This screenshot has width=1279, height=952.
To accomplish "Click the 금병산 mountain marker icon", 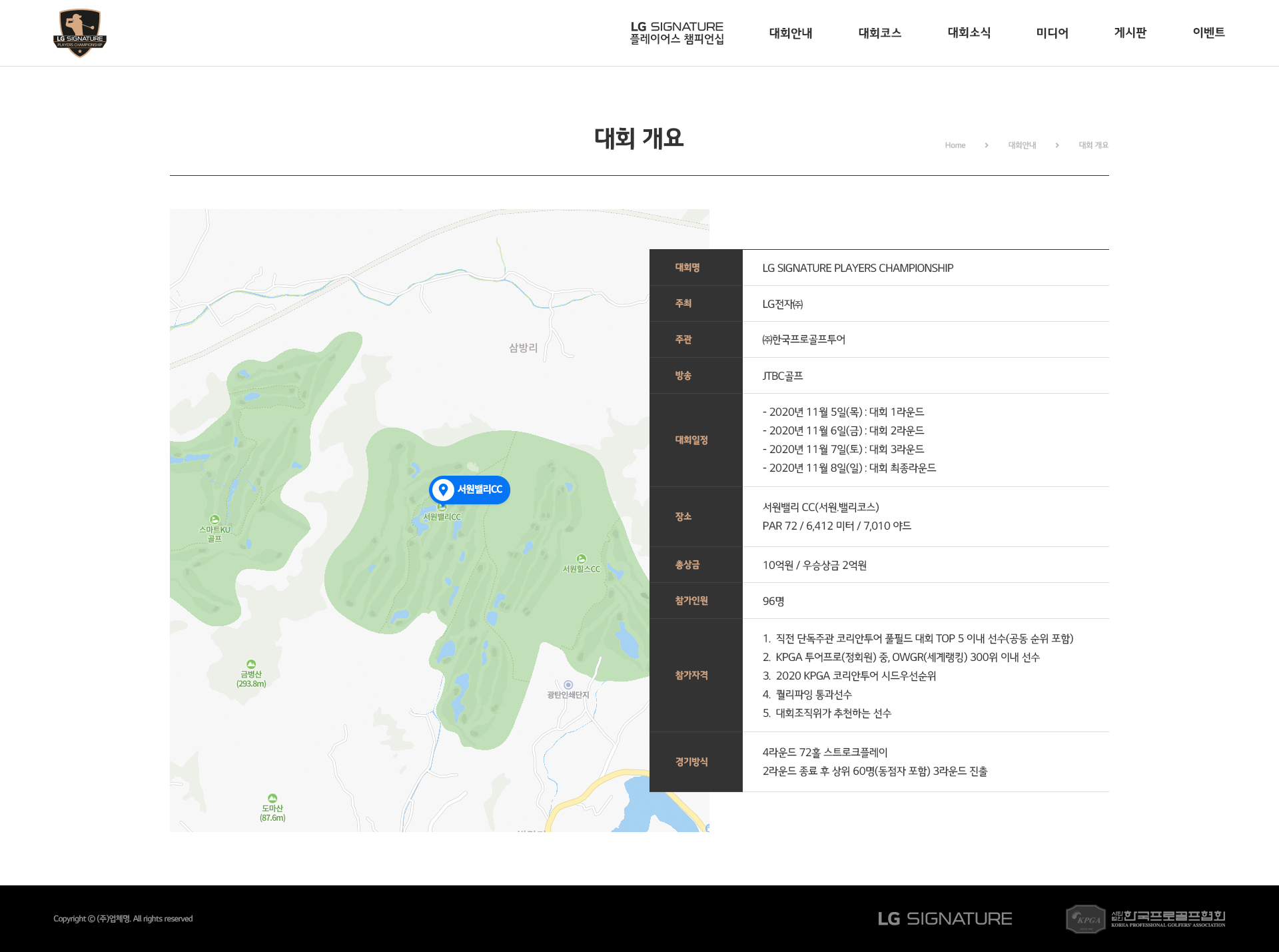I will click(251, 664).
